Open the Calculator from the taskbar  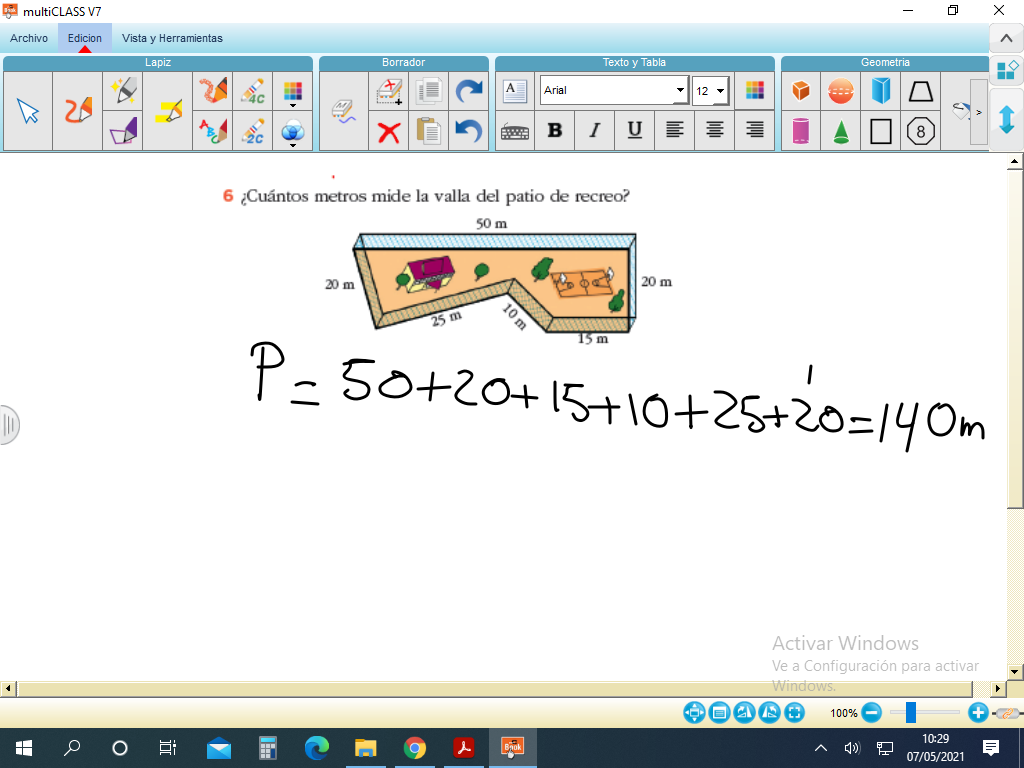(268, 748)
